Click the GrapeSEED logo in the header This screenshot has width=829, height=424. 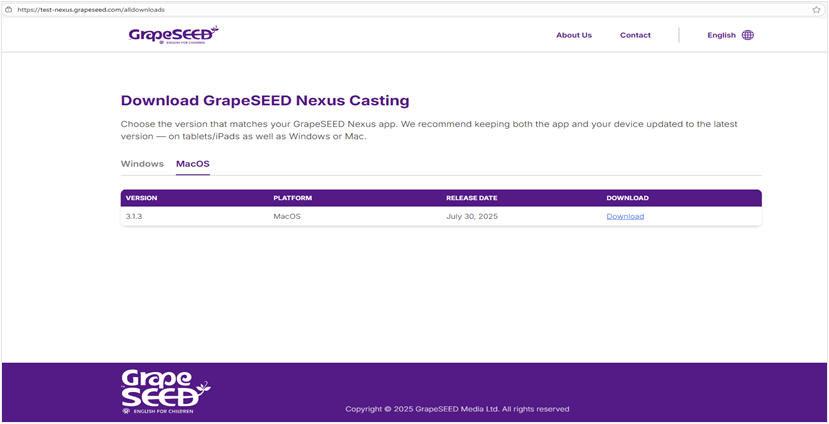173,35
